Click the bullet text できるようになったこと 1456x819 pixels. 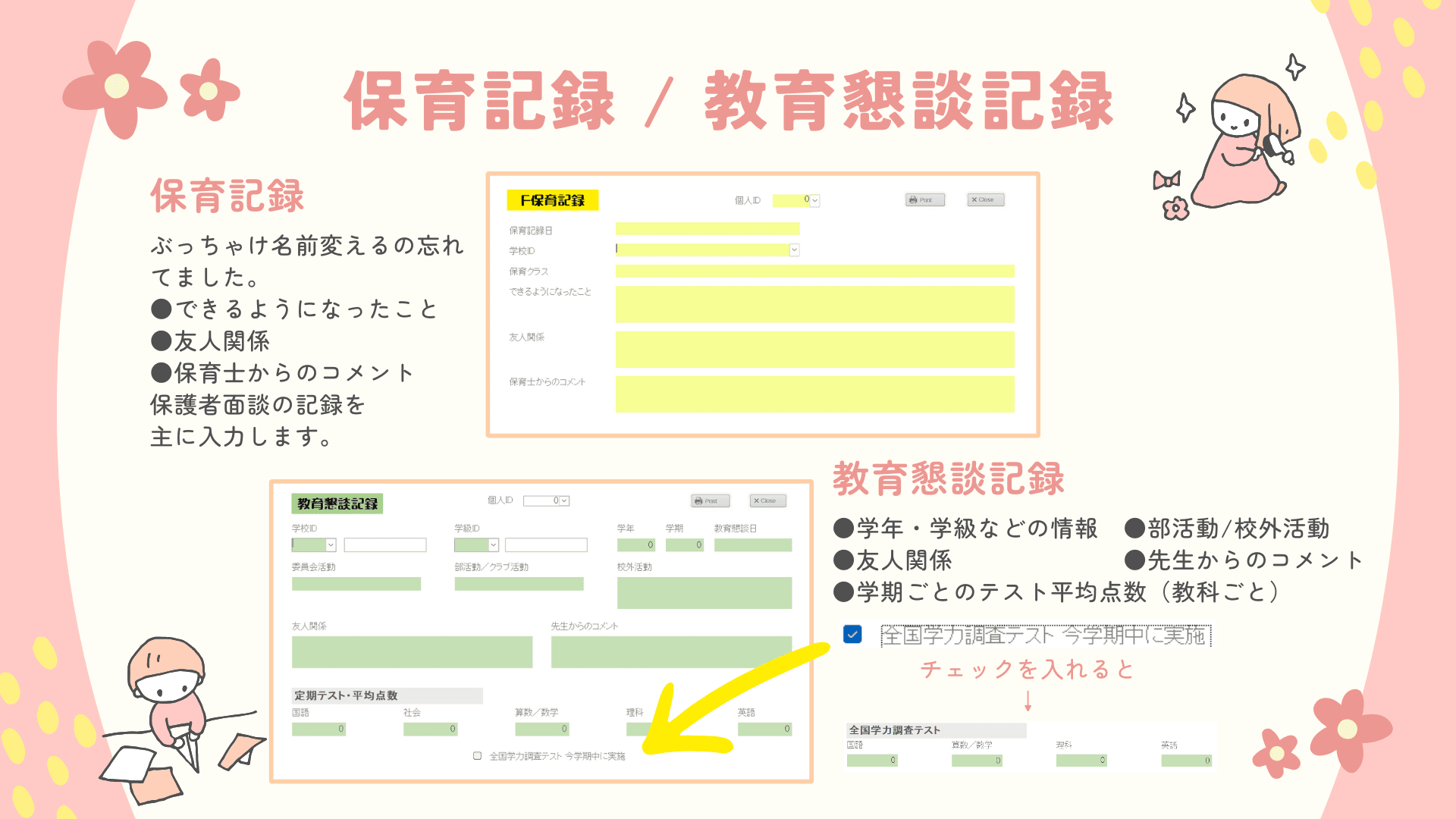coord(295,309)
